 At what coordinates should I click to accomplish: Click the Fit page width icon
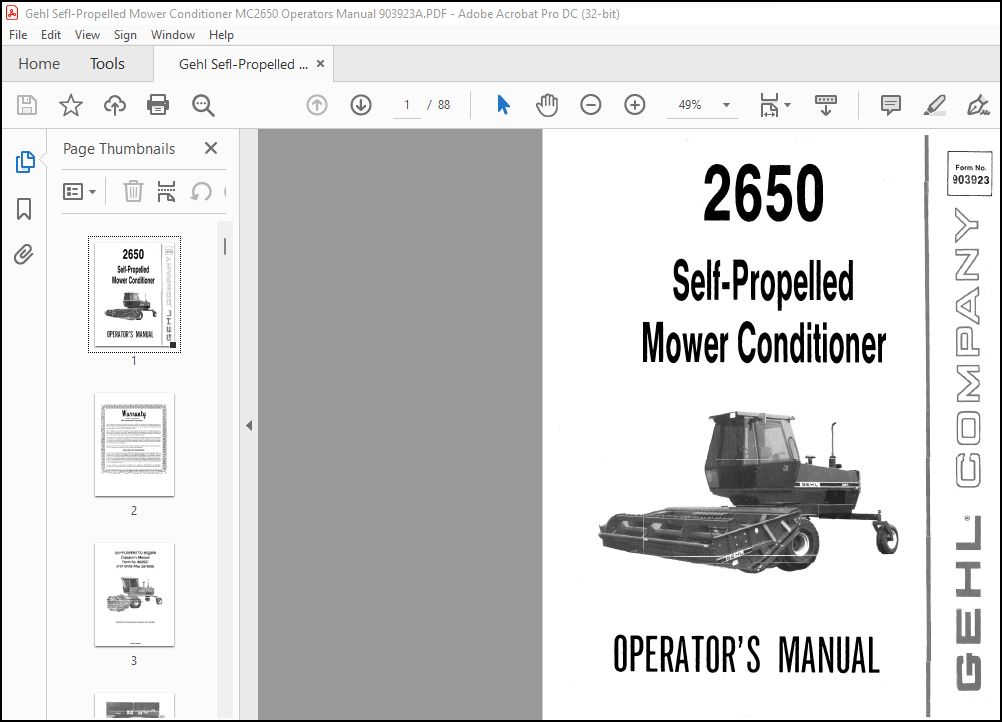[769, 105]
